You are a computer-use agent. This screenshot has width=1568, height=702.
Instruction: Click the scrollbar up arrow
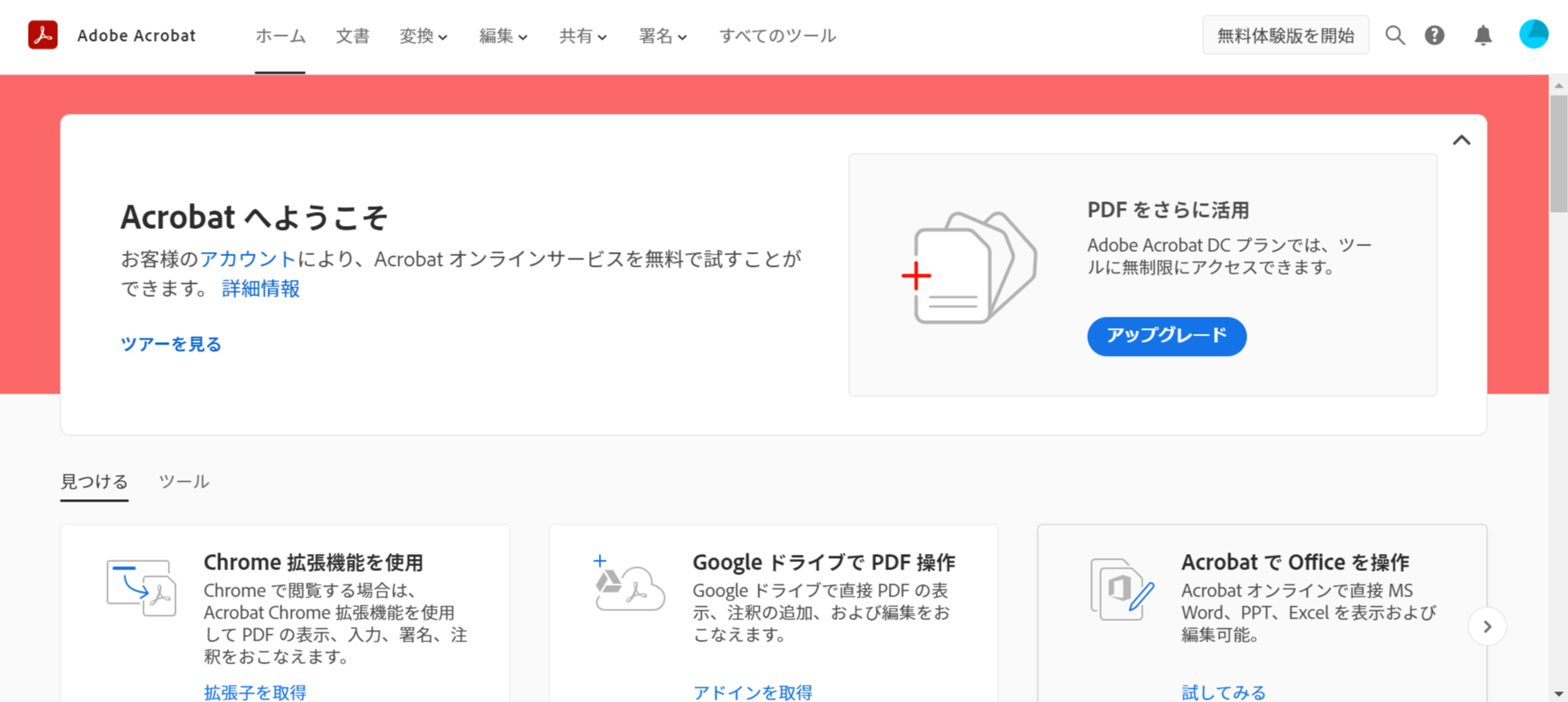[1558, 85]
